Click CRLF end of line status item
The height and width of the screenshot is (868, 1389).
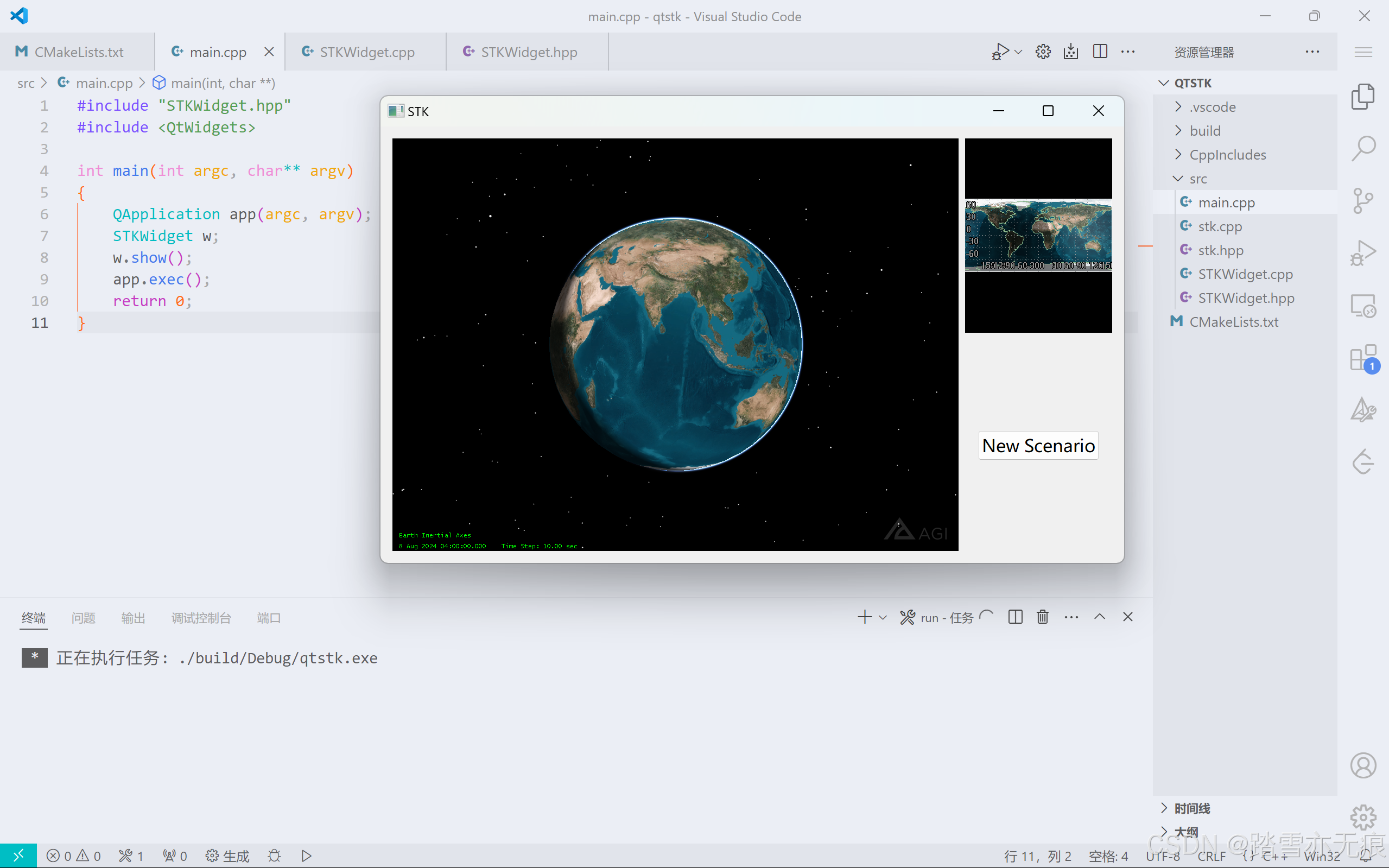[1212, 856]
